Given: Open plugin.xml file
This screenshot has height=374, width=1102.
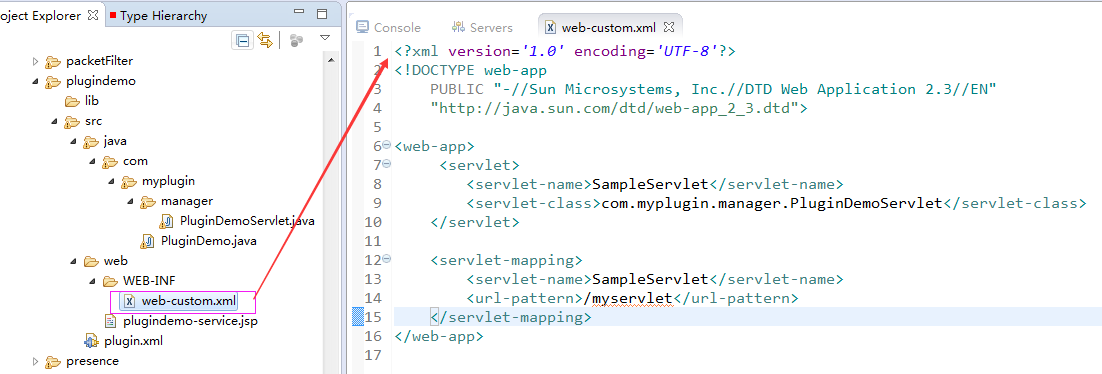Looking at the screenshot, I should pos(134,342).
